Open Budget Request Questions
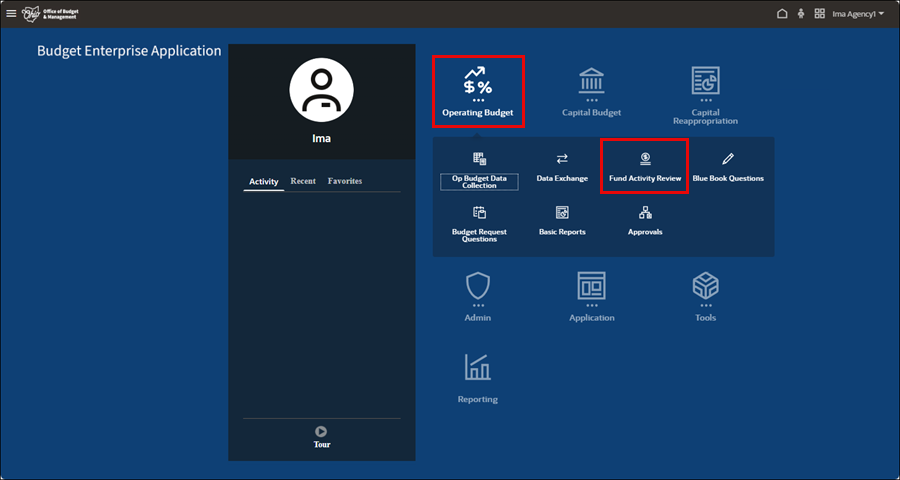 (479, 224)
